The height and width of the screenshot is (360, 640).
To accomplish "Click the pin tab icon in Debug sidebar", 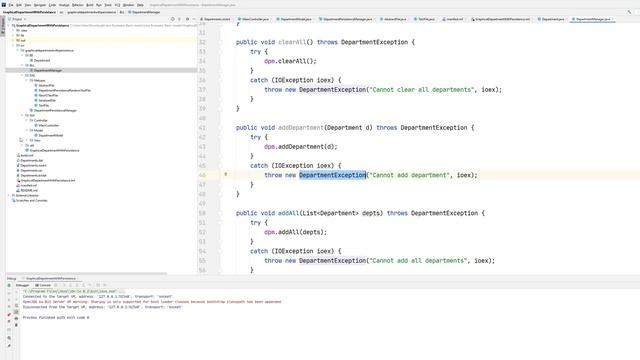I will click(9, 346).
